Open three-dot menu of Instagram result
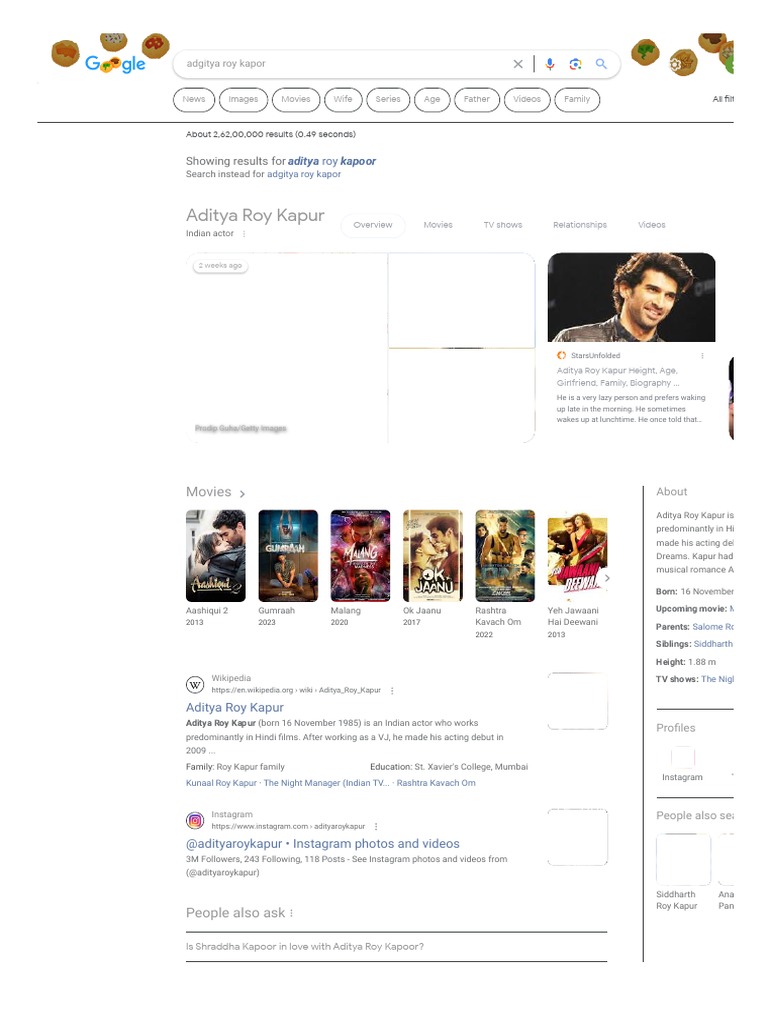The image size is (768, 1024). [376, 826]
